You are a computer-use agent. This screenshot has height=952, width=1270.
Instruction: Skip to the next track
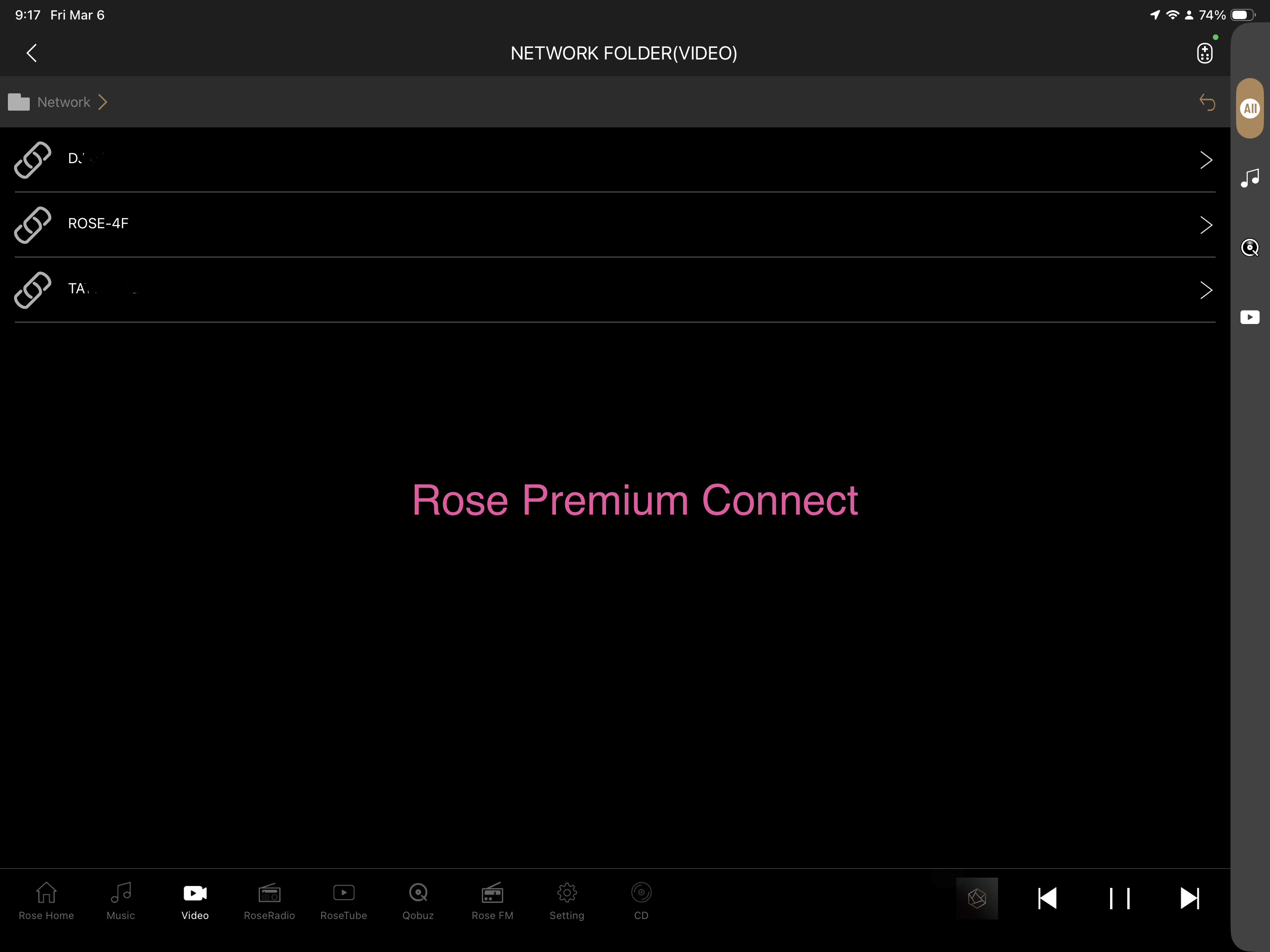coord(1189,898)
